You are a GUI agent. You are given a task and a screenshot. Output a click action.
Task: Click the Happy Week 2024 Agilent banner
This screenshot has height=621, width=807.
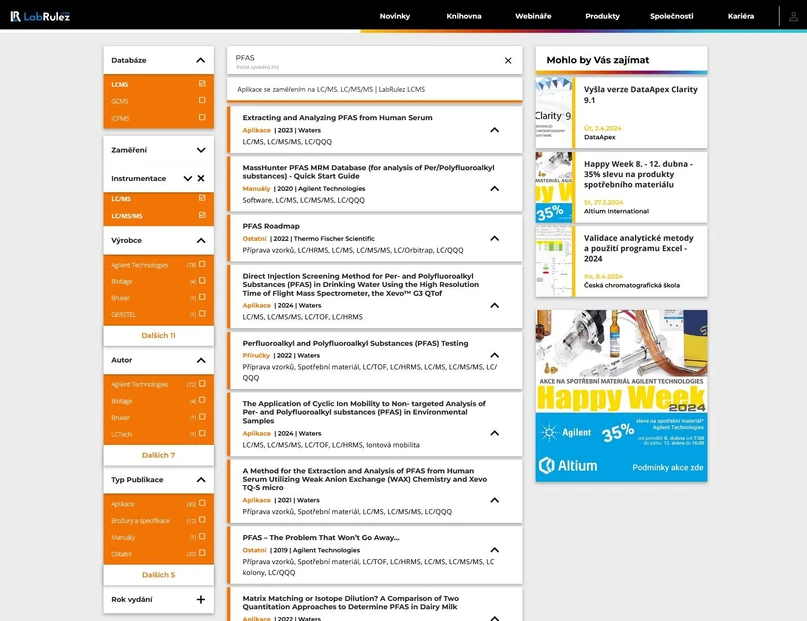coord(621,395)
